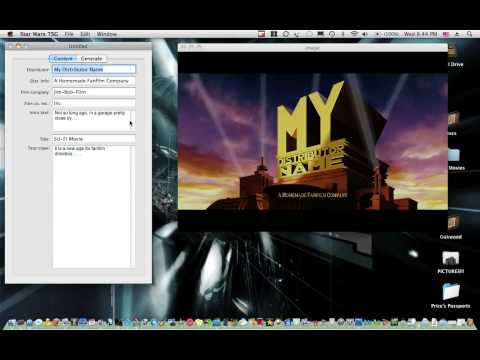Open the Time Machine clock icon

[x=332, y=34]
